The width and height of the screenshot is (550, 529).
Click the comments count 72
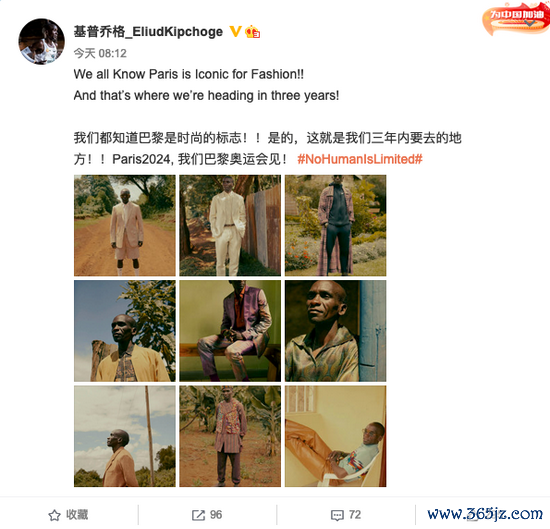(355, 515)
